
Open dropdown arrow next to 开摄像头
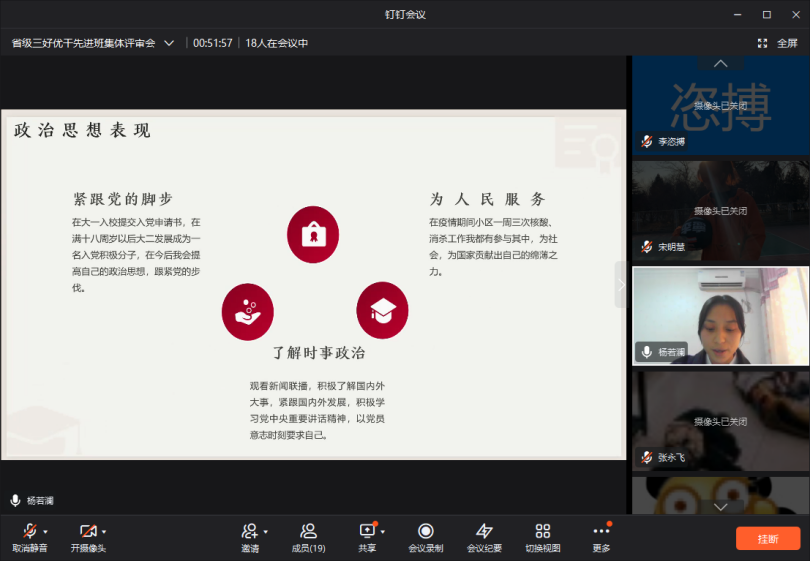pyautogui.click(x=104, y=531)
